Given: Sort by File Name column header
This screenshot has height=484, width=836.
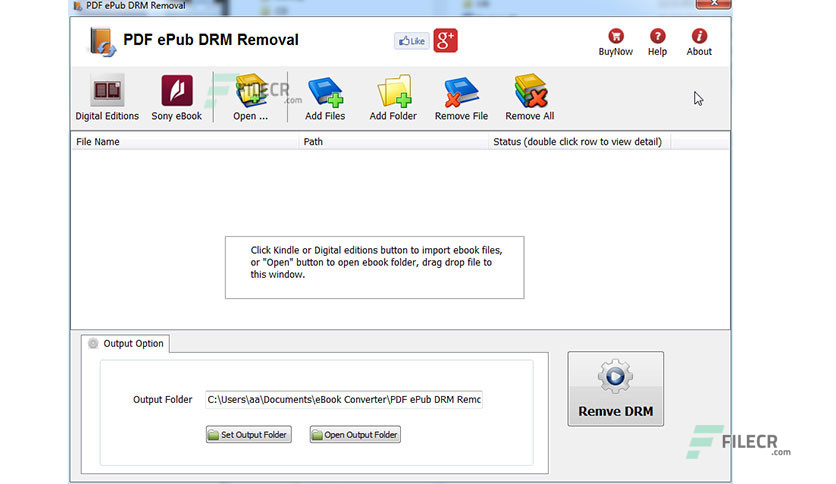Looking at the screenshot, I should click(184, 142).
